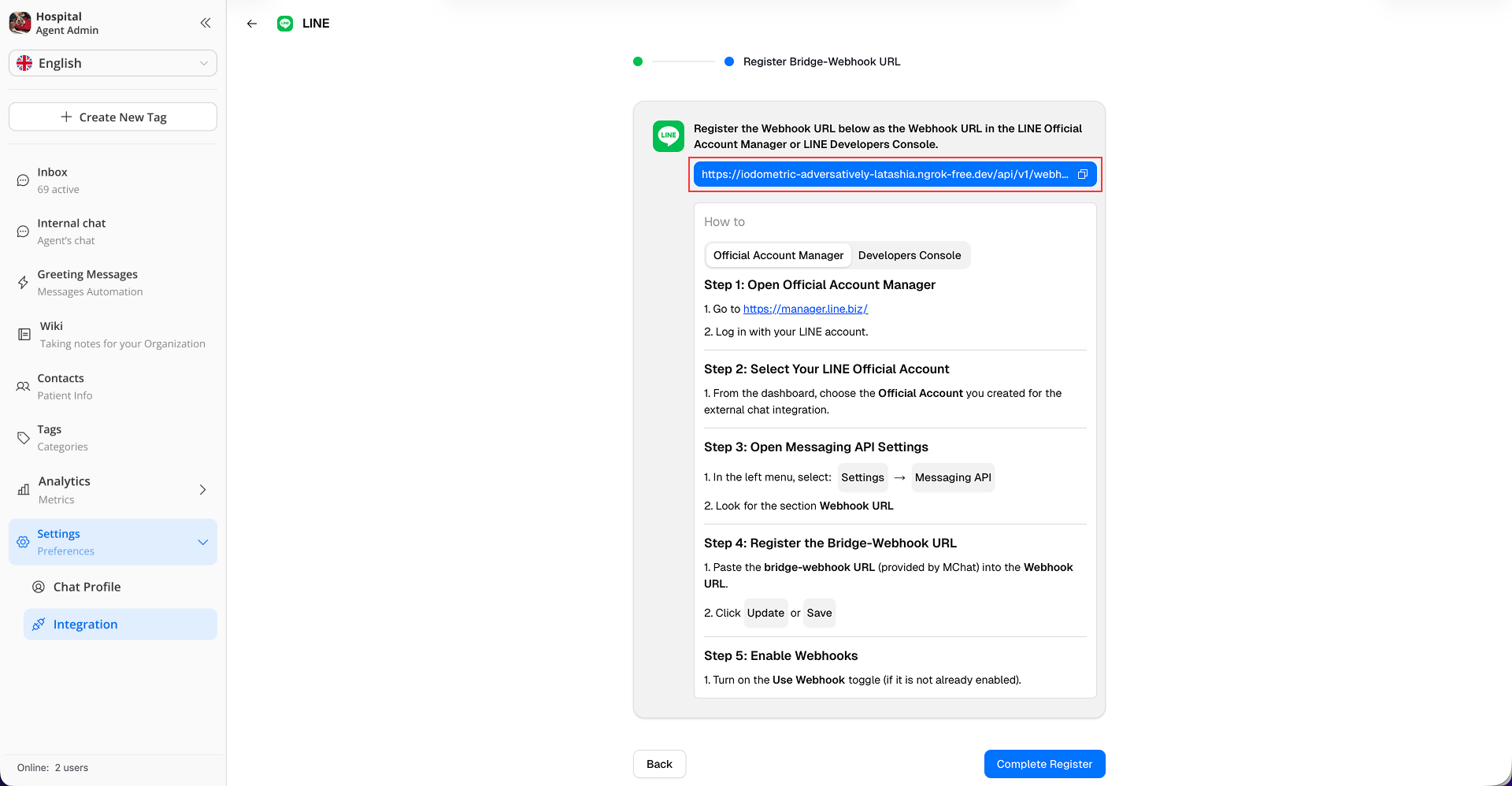
Task: Open Wiki using its notebook icon
Action: (x=22, y=334)
